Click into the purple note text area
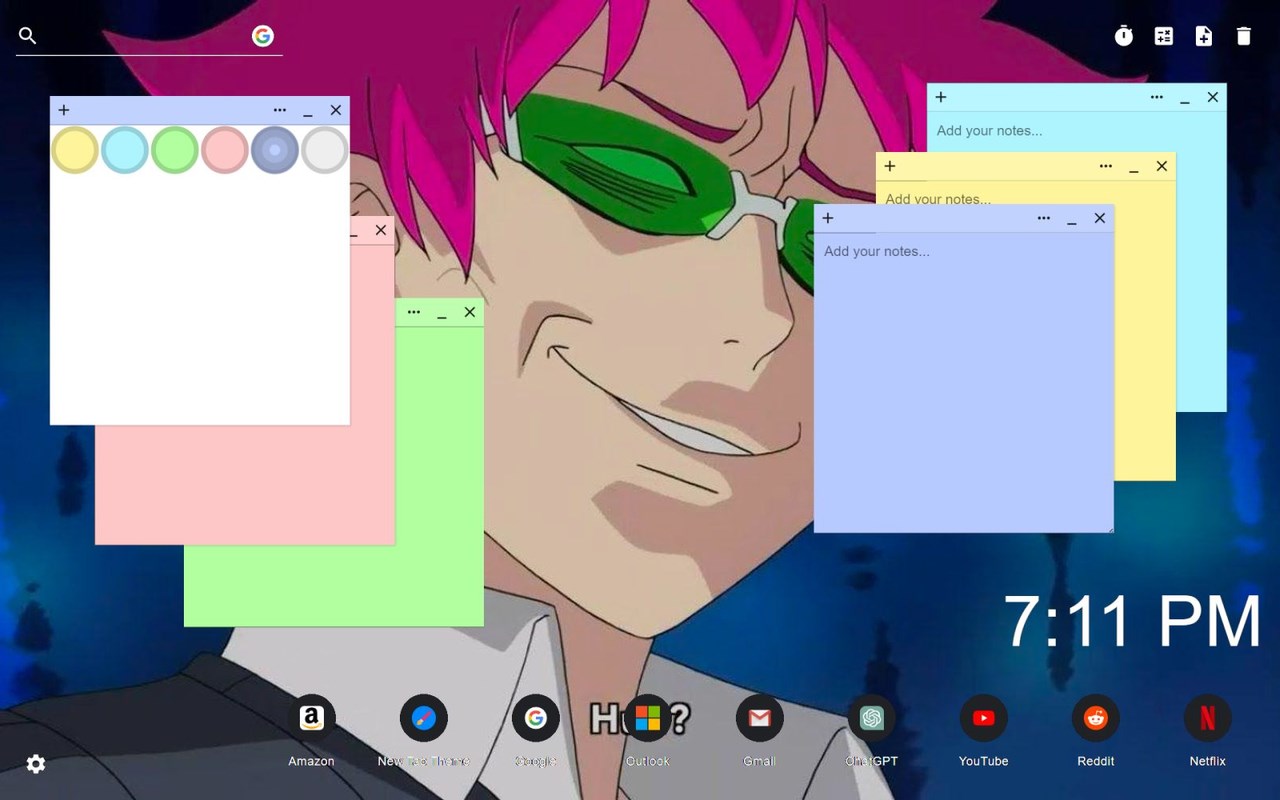Viewport: 1280px width, 800px height. (964, 381)
